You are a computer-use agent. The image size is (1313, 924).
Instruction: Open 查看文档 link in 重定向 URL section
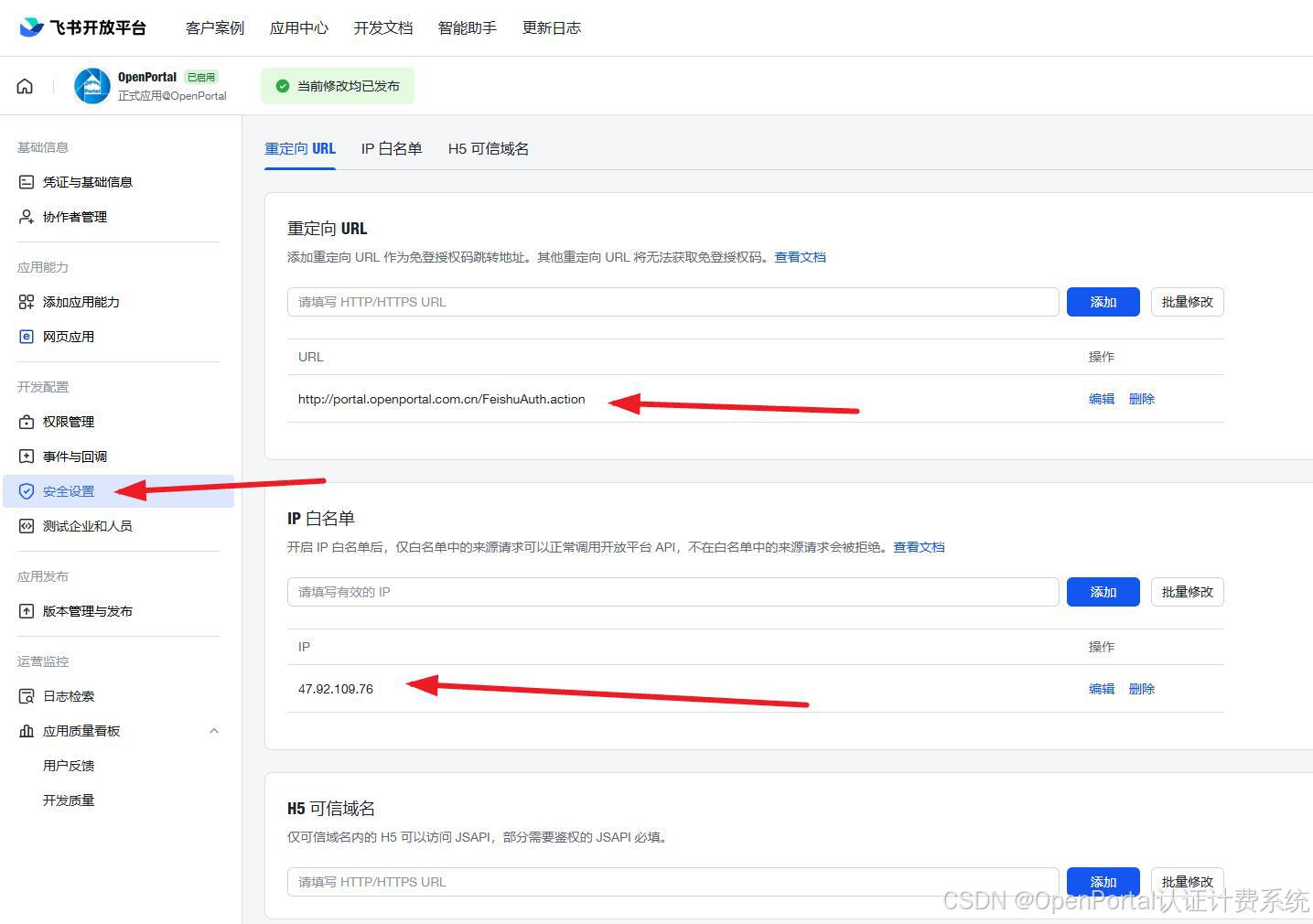click(801, 257)
